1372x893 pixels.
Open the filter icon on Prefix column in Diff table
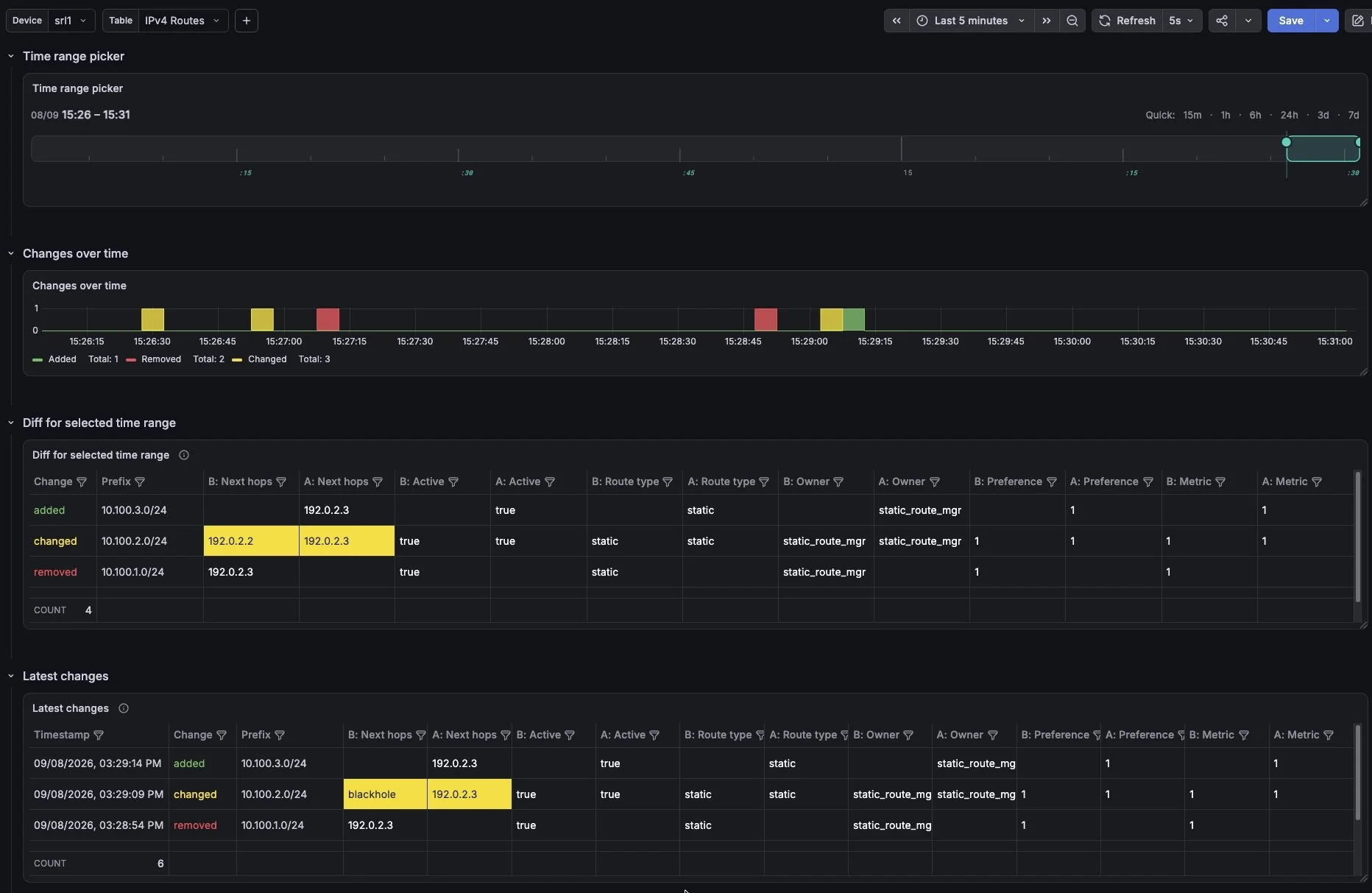[140, 481]
